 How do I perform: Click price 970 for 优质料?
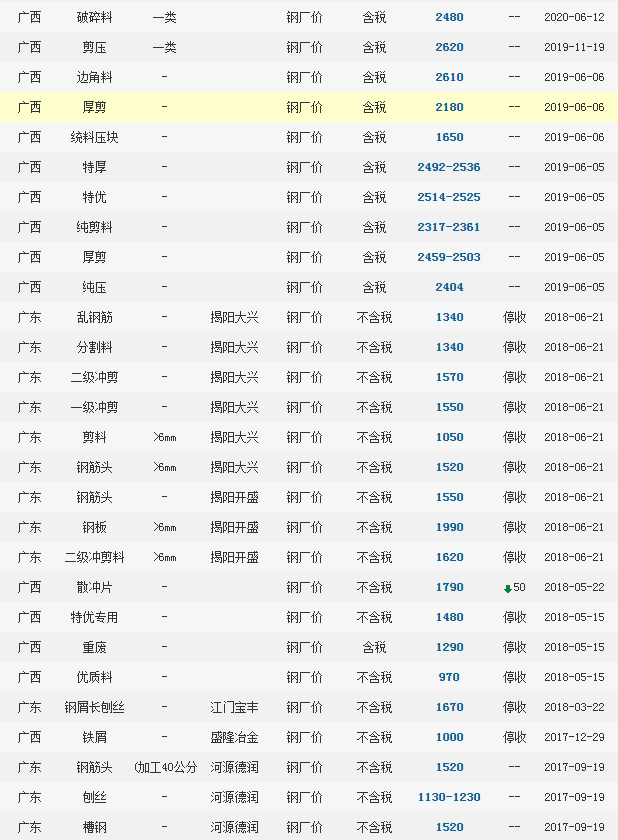[449, 677]
